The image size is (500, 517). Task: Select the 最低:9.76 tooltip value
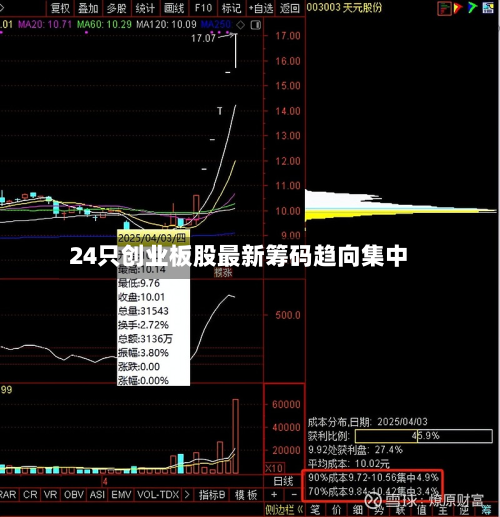(x=139, y=283)
